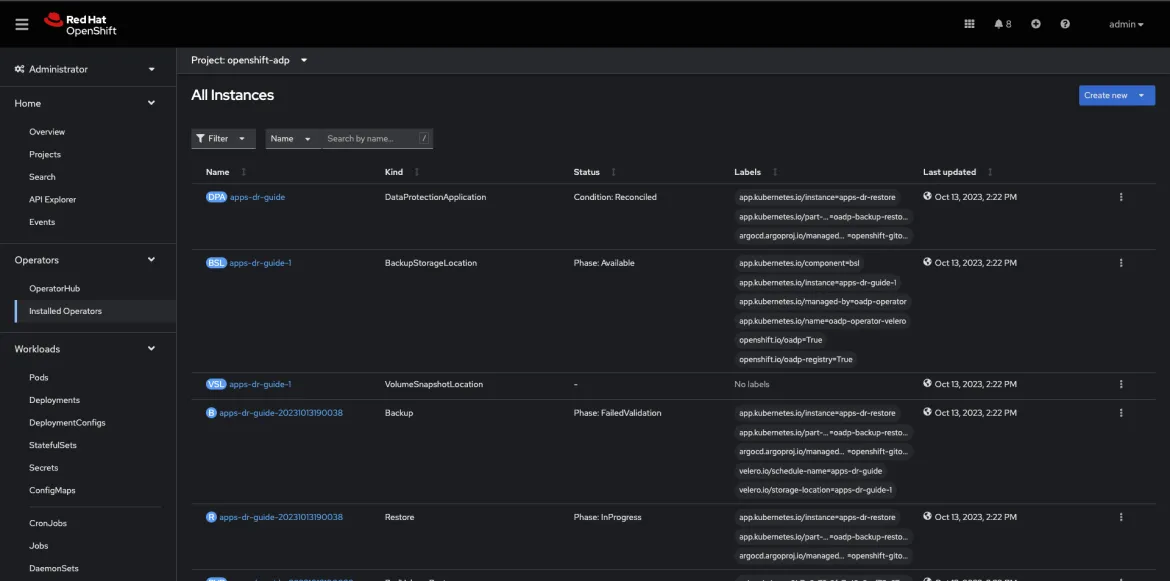Image resolution: width=1170 pixels, height=581 pixels.
Task: Click the hamburger navigation menu icon
Action: 21,23
